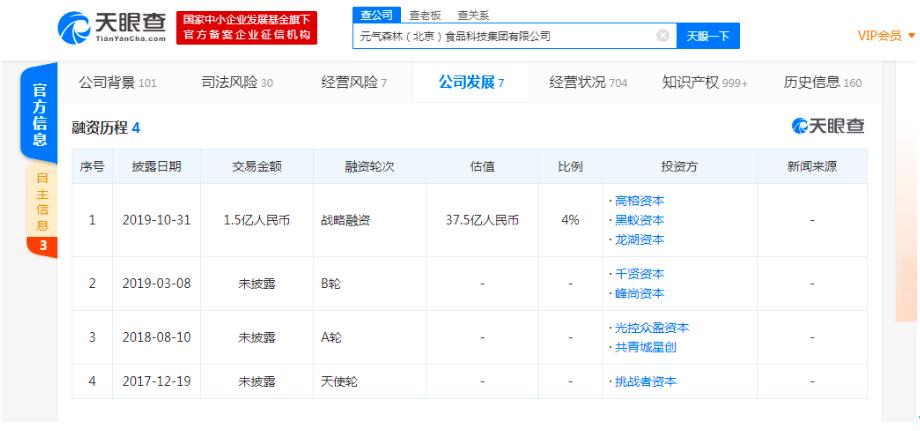Screen dimensions: 920x431
Task: Select the 查老板 search tab
Action: (425, 15)
